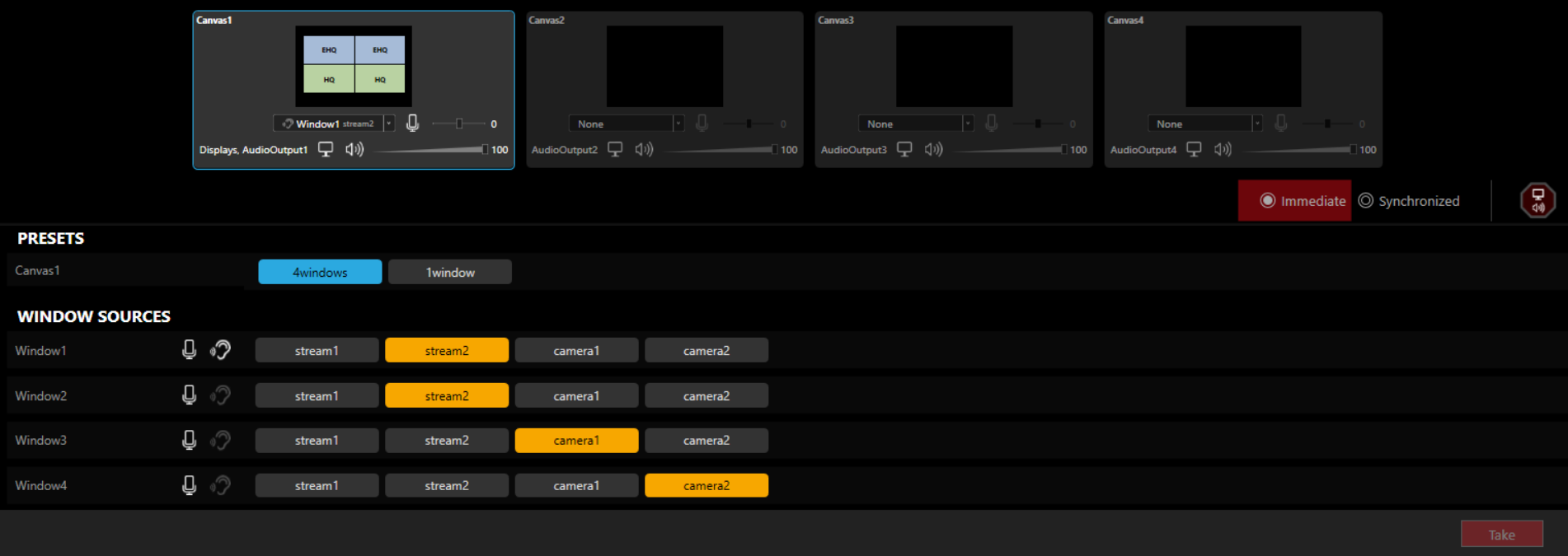Click the red octagon display-audio icon
1568x556 pixels.
tap(1537, 200)
